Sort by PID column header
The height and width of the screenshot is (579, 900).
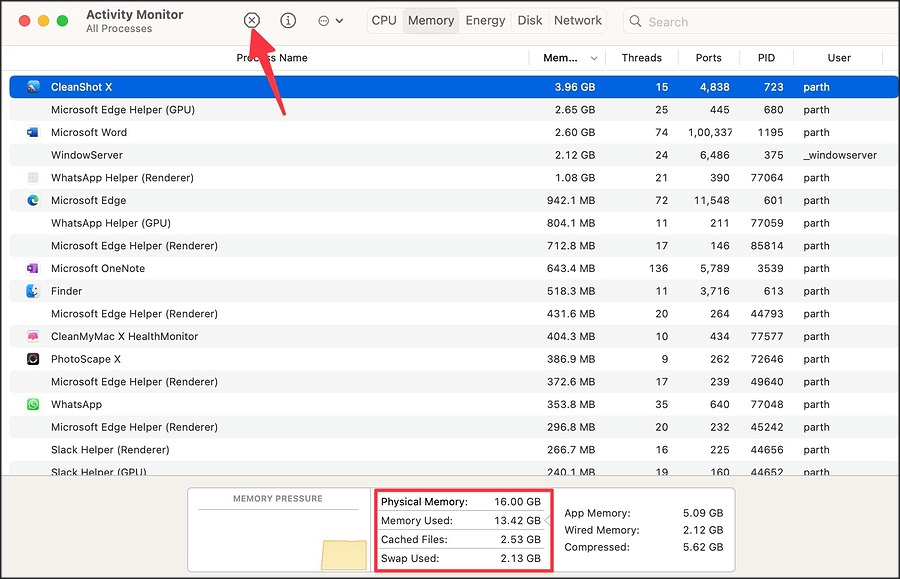tap(766, 58)
